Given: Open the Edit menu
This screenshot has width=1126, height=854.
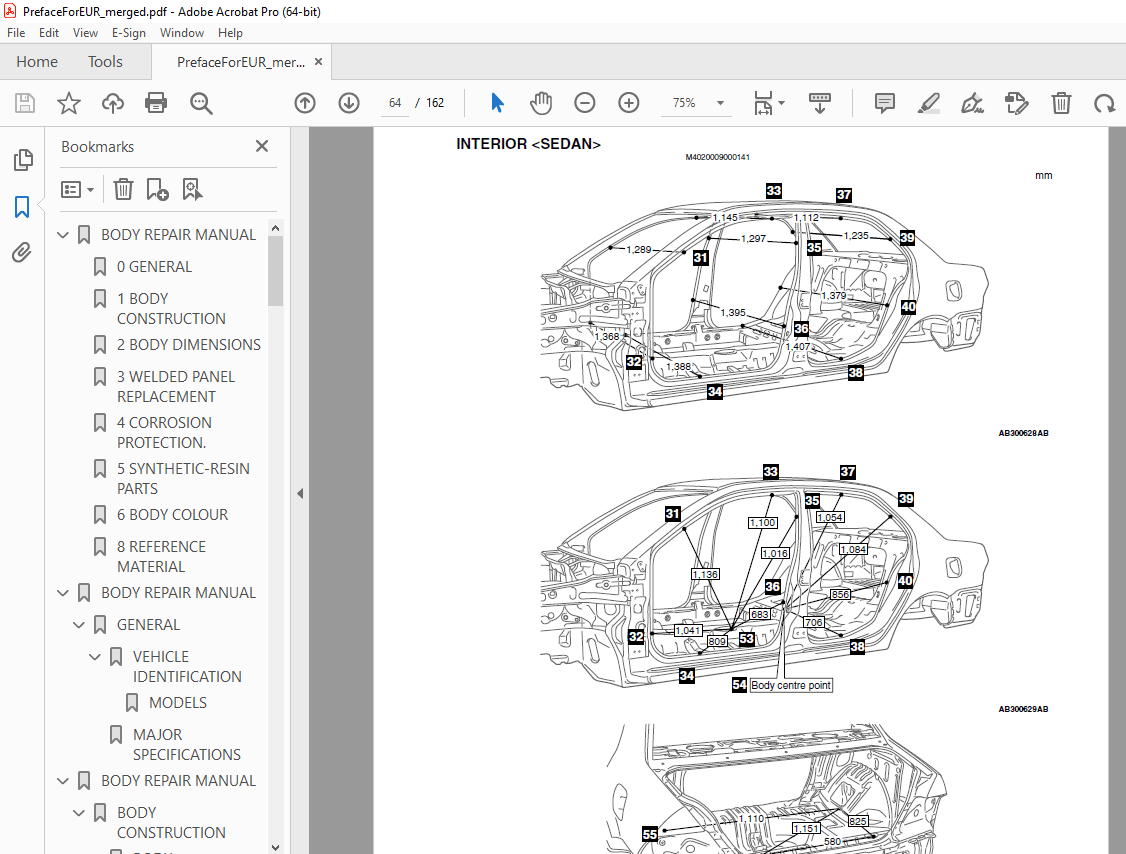Looking at the screenshot, I should pos(49,33).
